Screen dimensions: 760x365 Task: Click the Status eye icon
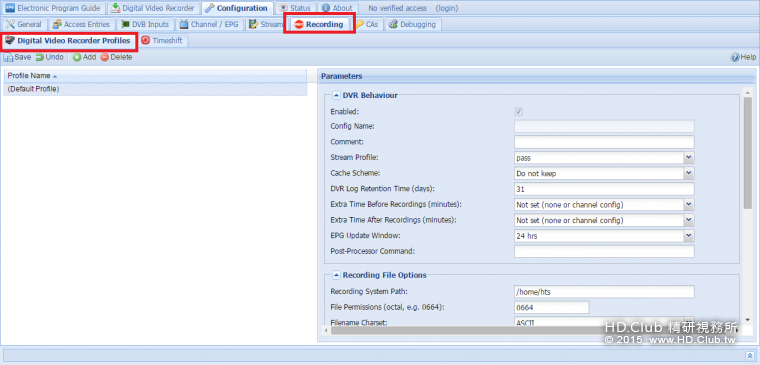click(x=283, y=8)
